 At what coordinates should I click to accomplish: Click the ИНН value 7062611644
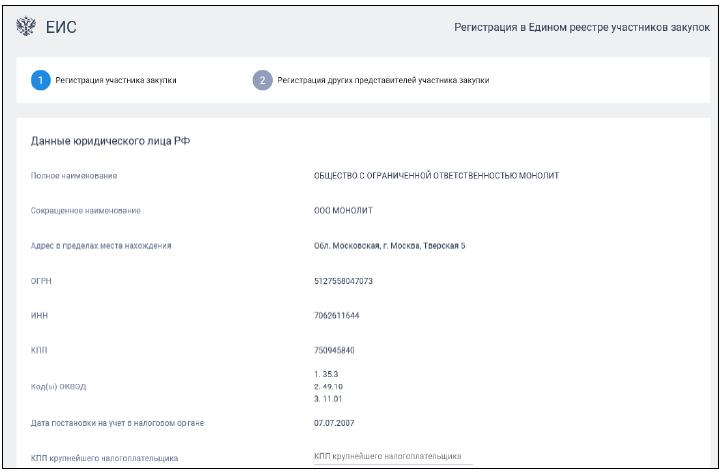click(339, 316)
